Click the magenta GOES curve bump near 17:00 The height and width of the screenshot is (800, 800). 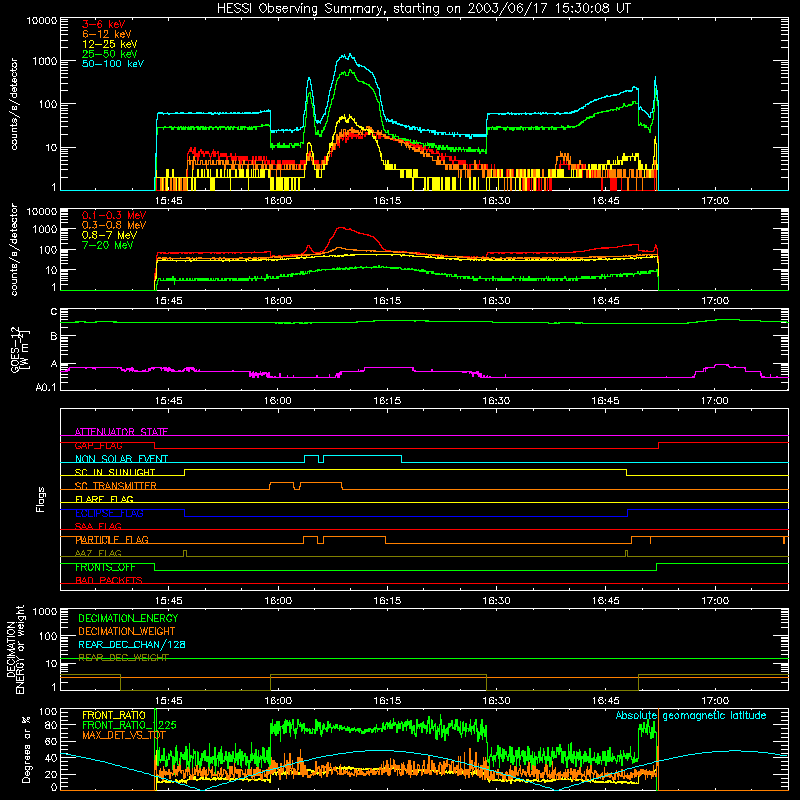coord(720,365)
